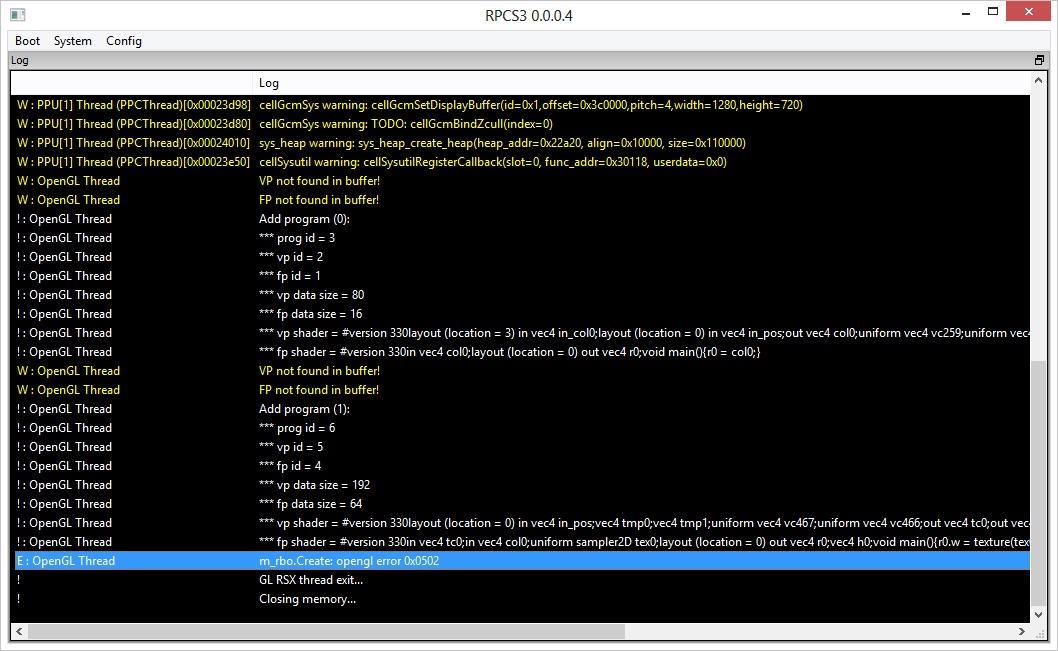Click the horizontal scrollbar right arrow

(1022, 631)
